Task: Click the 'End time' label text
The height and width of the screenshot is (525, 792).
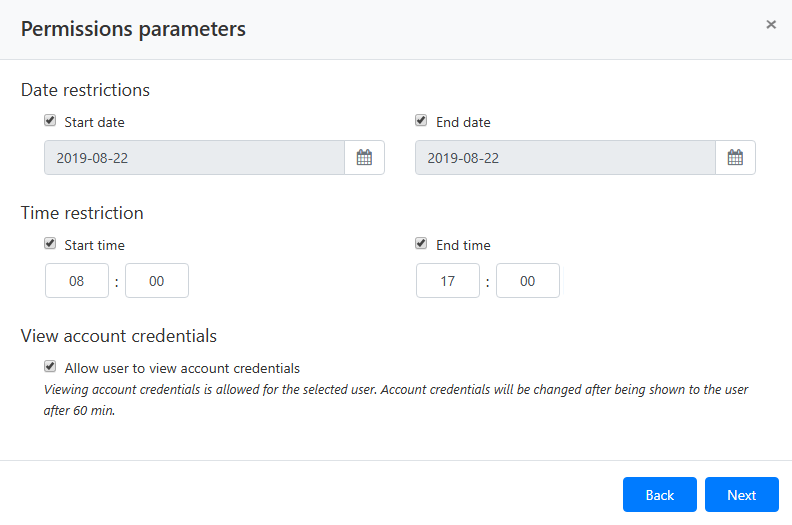Action: point(463,245)
